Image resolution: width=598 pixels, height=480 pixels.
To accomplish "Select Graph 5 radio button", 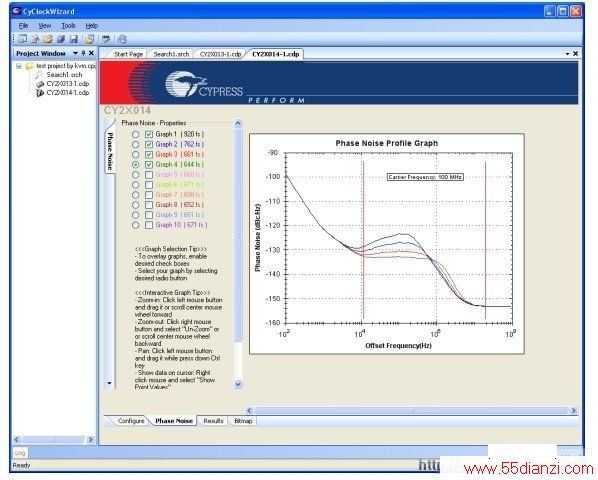I will point(135,175).
